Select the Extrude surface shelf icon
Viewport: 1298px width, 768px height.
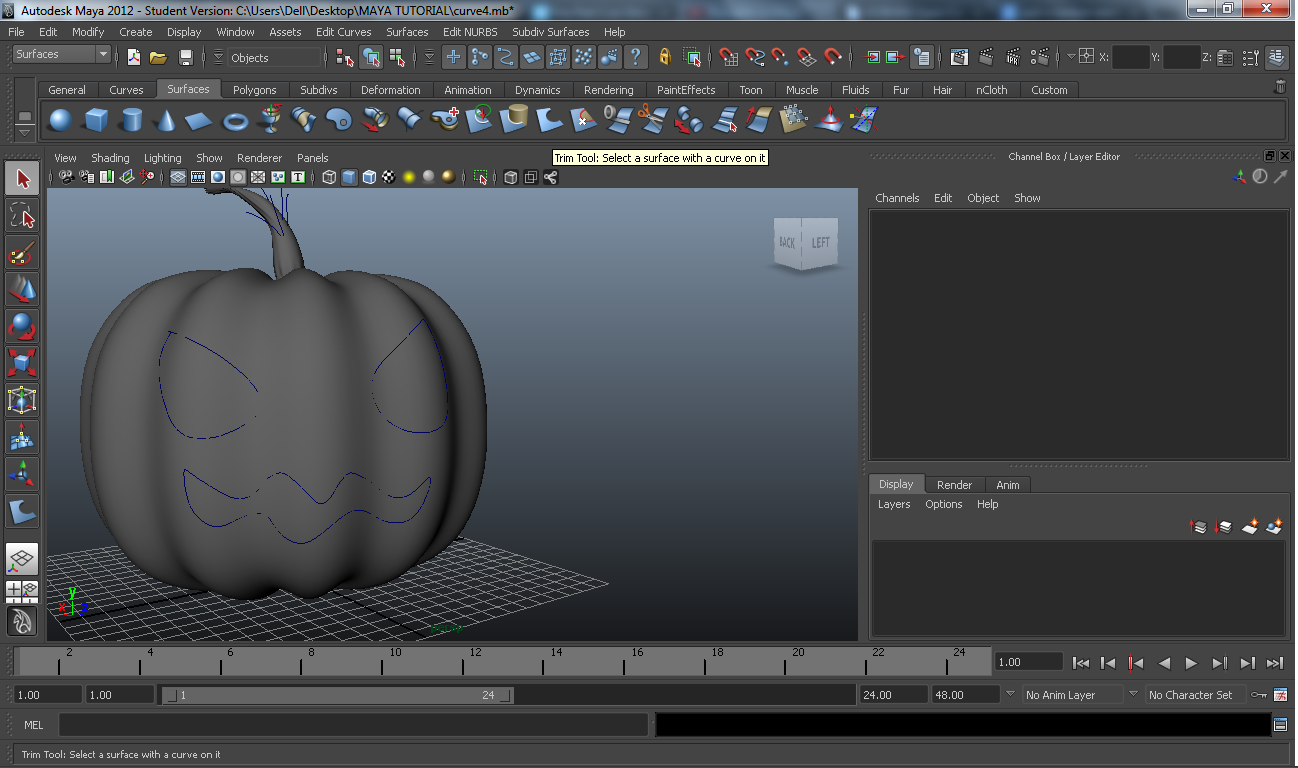click(x=374, y=121)
